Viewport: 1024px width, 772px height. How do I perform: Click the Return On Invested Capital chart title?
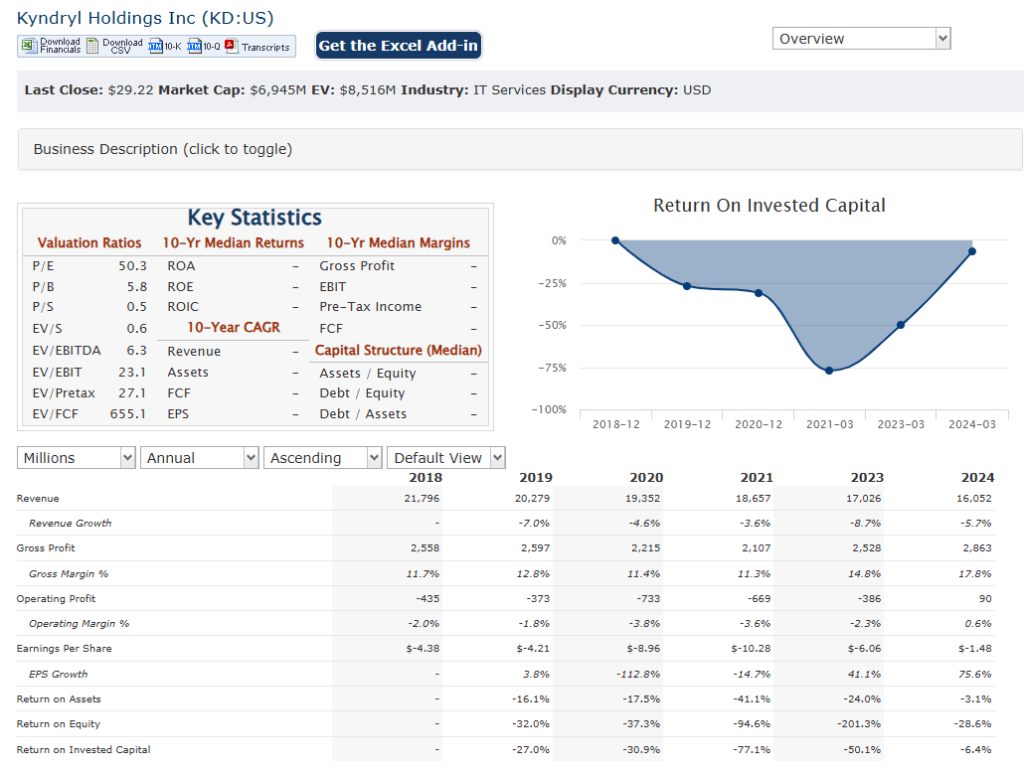pos(769,206)
